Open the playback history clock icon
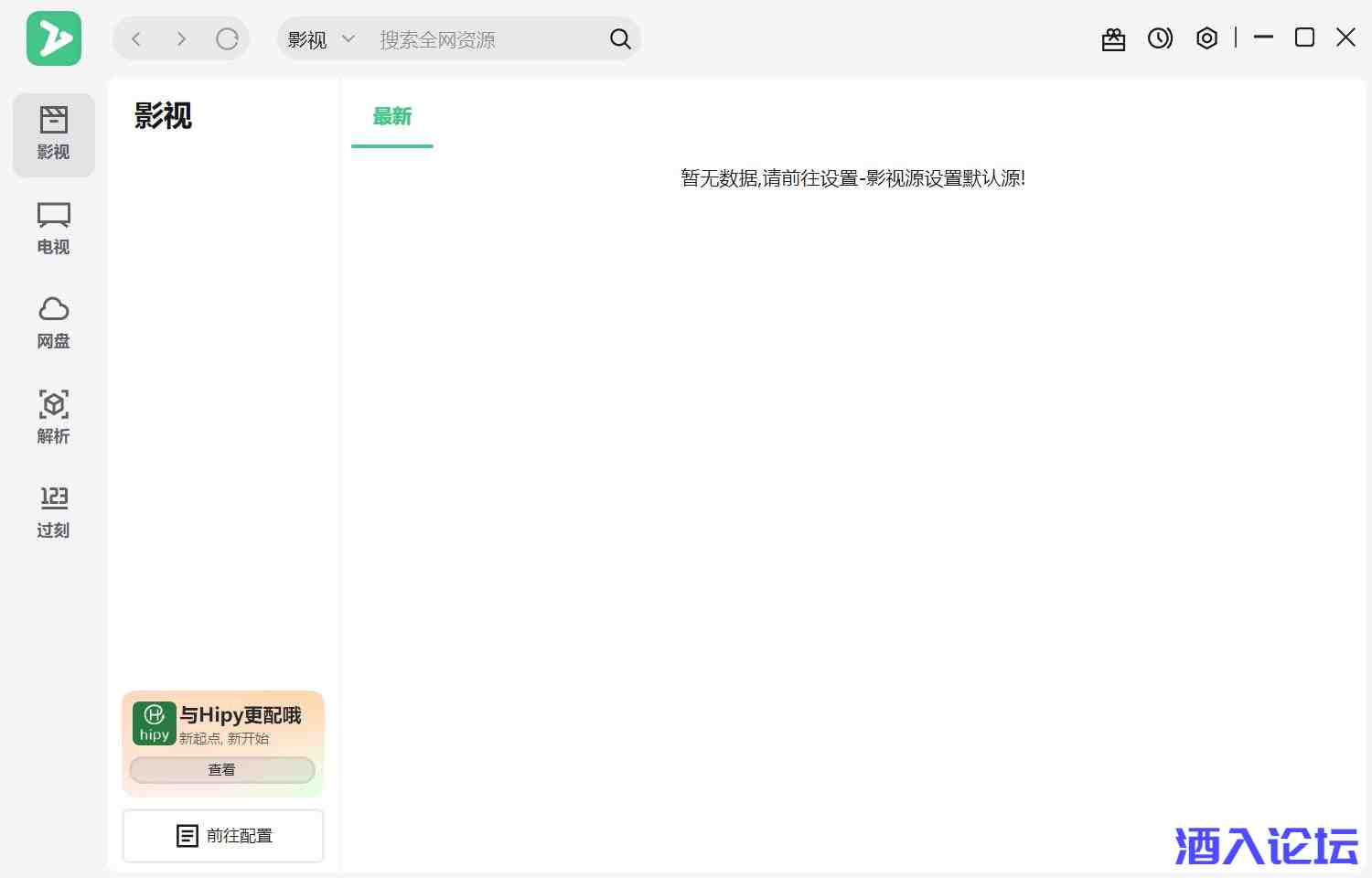The height and width of the screenshot is (878, 1372). click(1160, 38)
